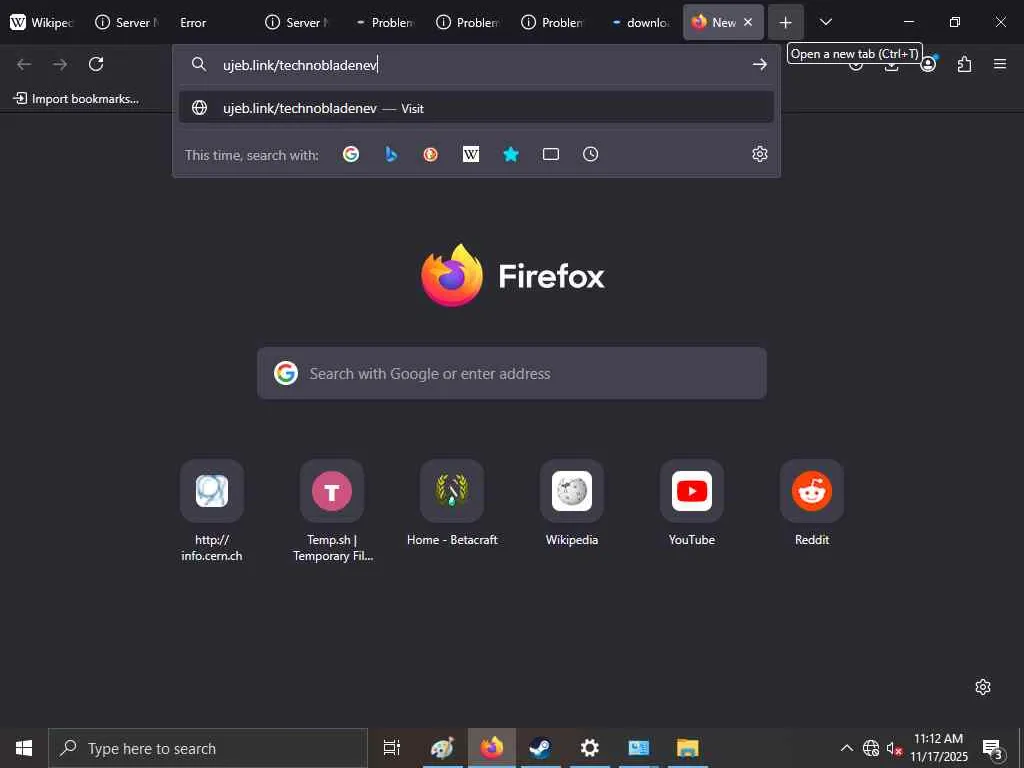Go back one page
Viewport: 1024px width, 768px height.
[x=24, y=64]
